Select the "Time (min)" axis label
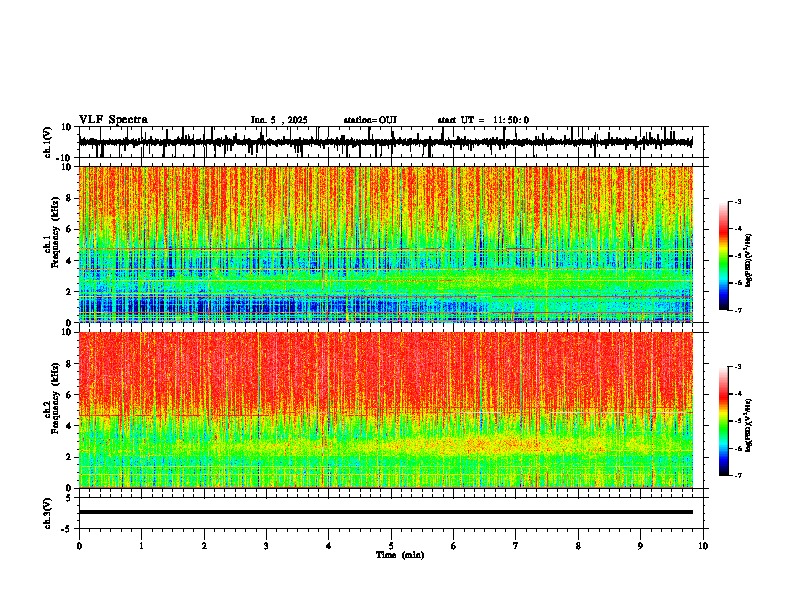Screen dimensions: 792x612 coord(400,555)
